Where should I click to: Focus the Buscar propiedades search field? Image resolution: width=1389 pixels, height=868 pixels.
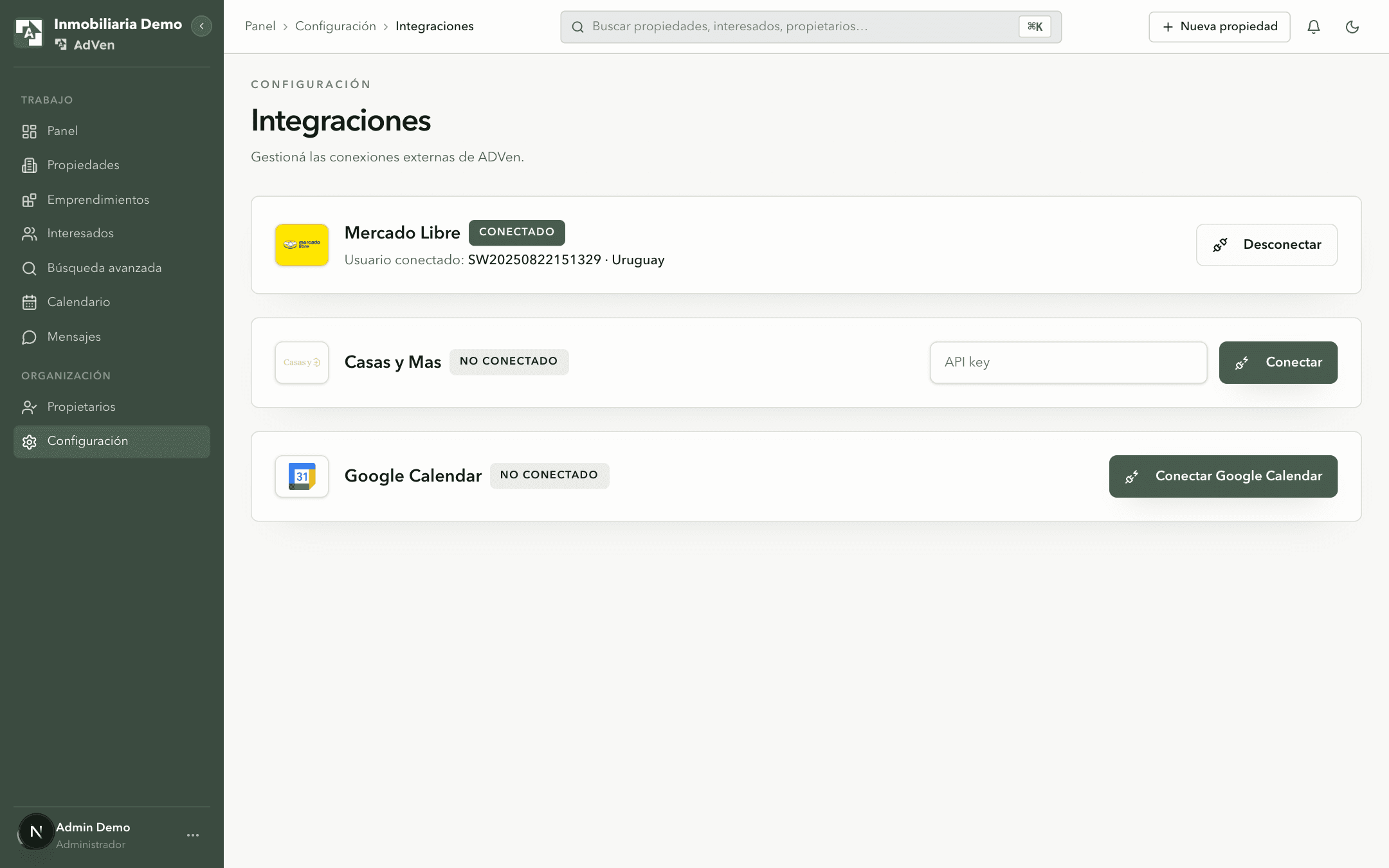point(810,27)
